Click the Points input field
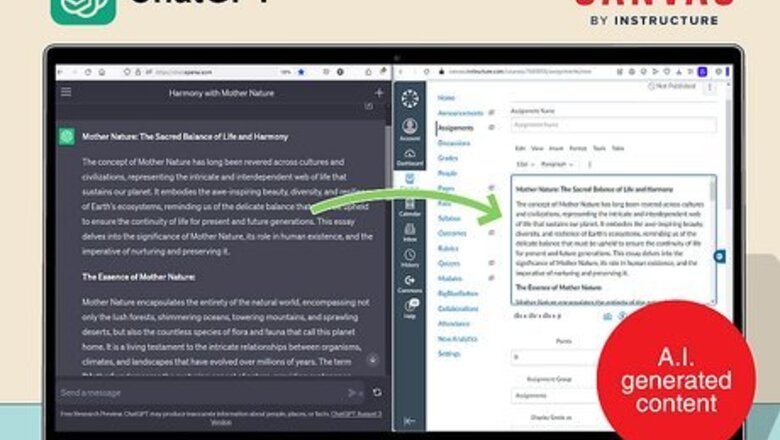780x440 pixels. coord(555,357)
